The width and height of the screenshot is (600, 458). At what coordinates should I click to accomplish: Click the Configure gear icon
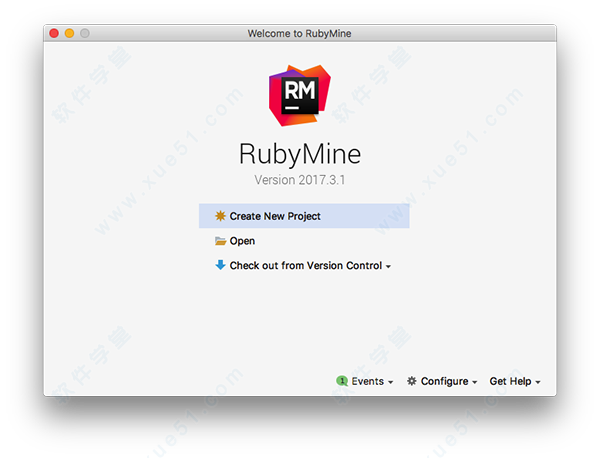412,381
